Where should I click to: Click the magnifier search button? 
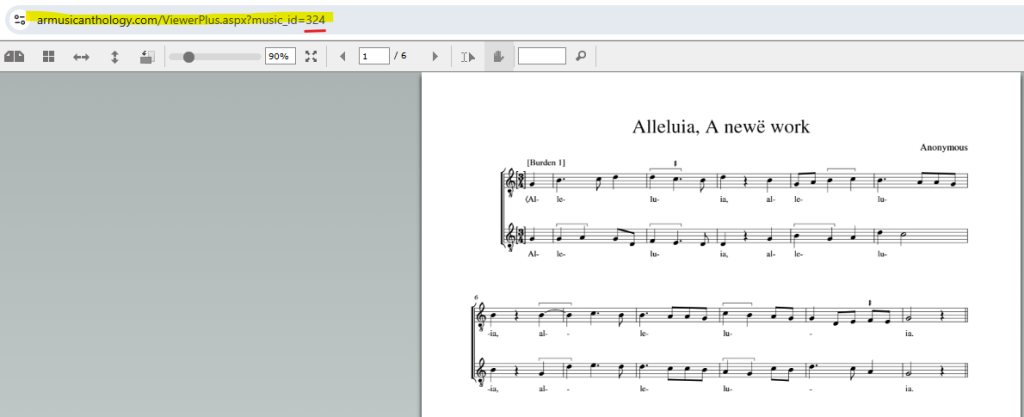pyautogui.click(x=581, y=56)
